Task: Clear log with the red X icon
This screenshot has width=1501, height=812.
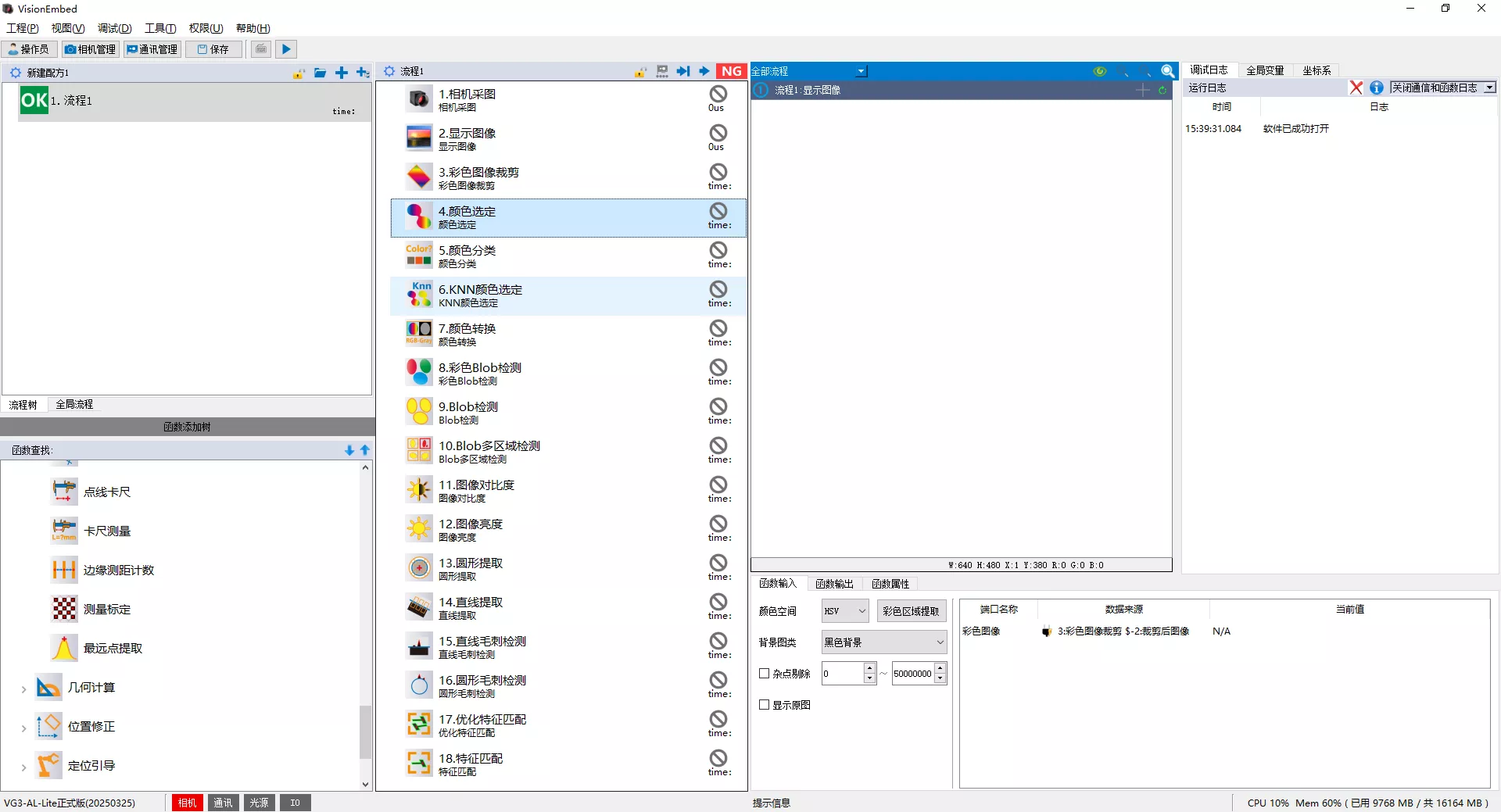Action: click(1356, 88)
